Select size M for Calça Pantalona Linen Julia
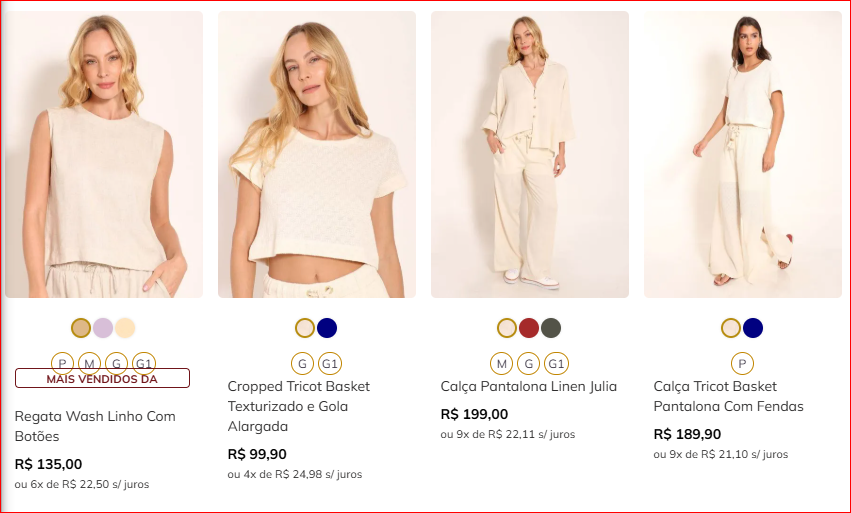851x513 pixels. click(502, 363)
